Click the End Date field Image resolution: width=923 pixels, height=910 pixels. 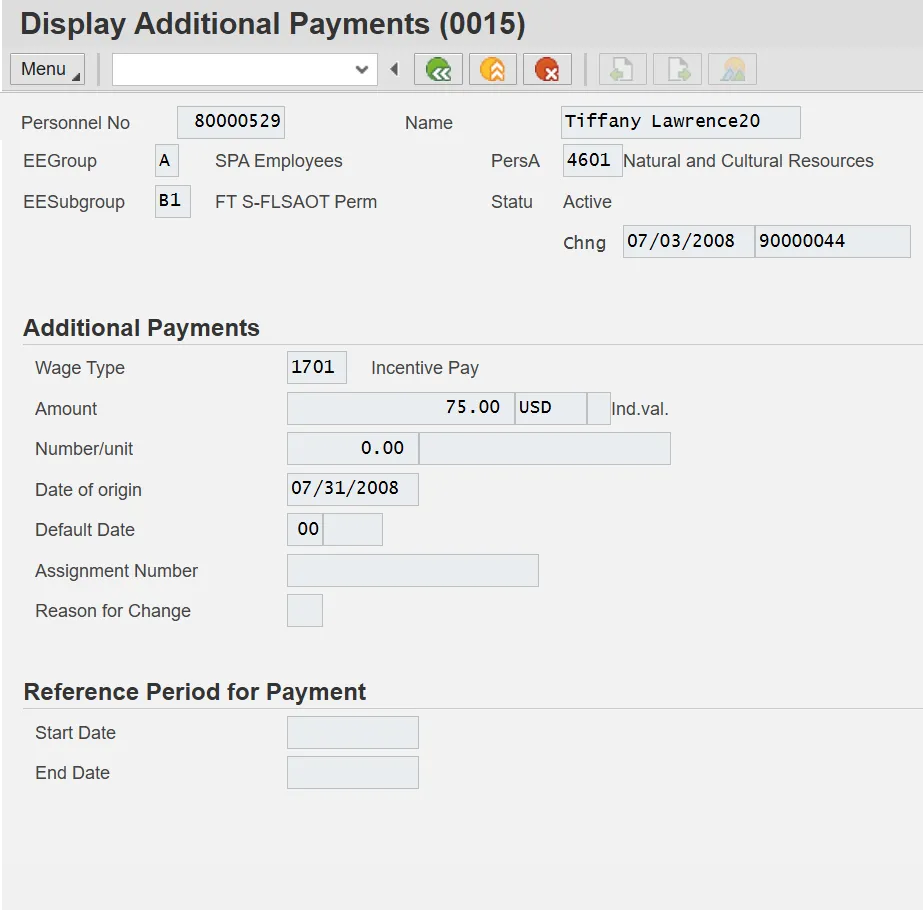(352, 772)
